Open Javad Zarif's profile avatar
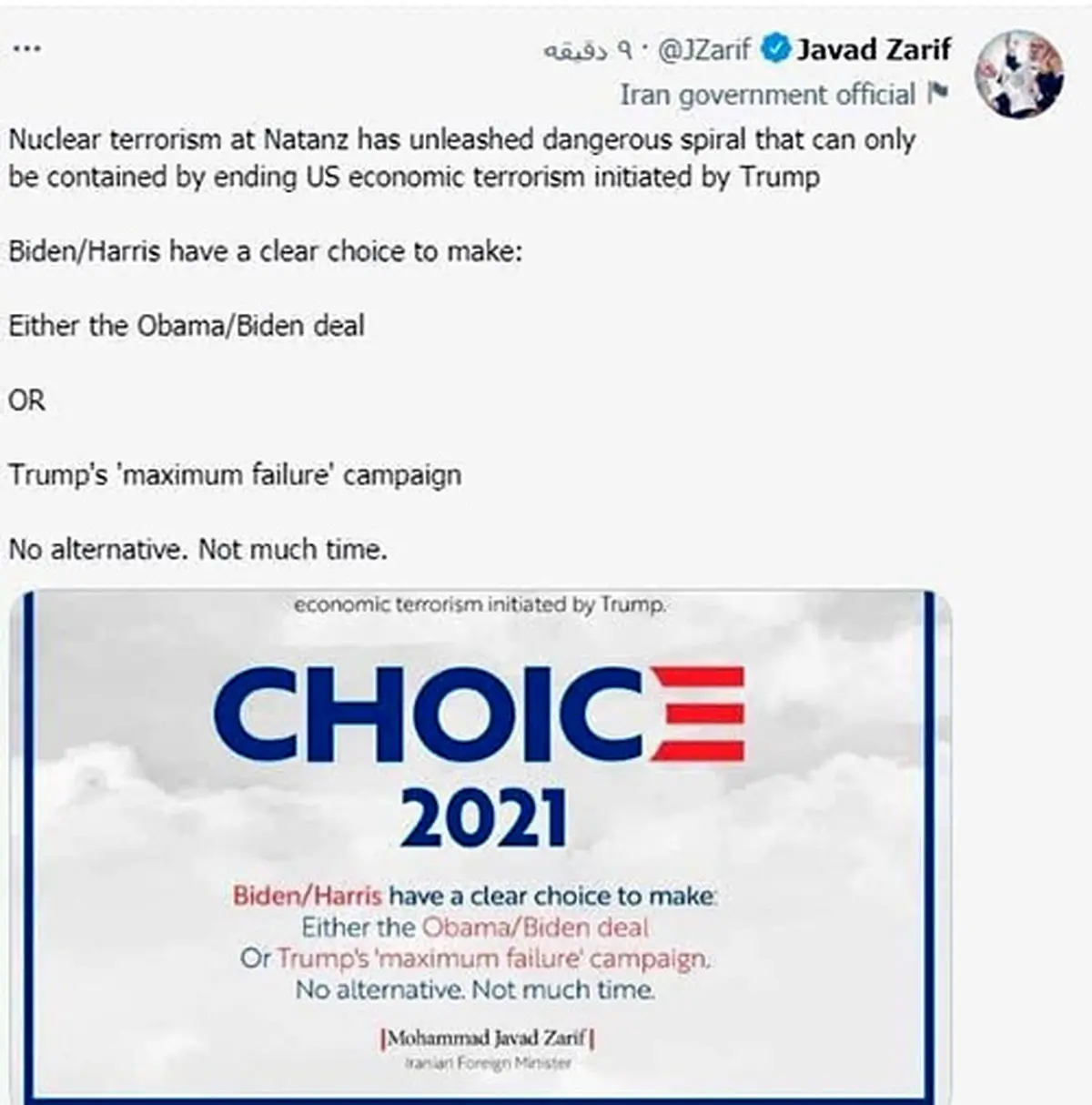 (x=1019, y=74)
